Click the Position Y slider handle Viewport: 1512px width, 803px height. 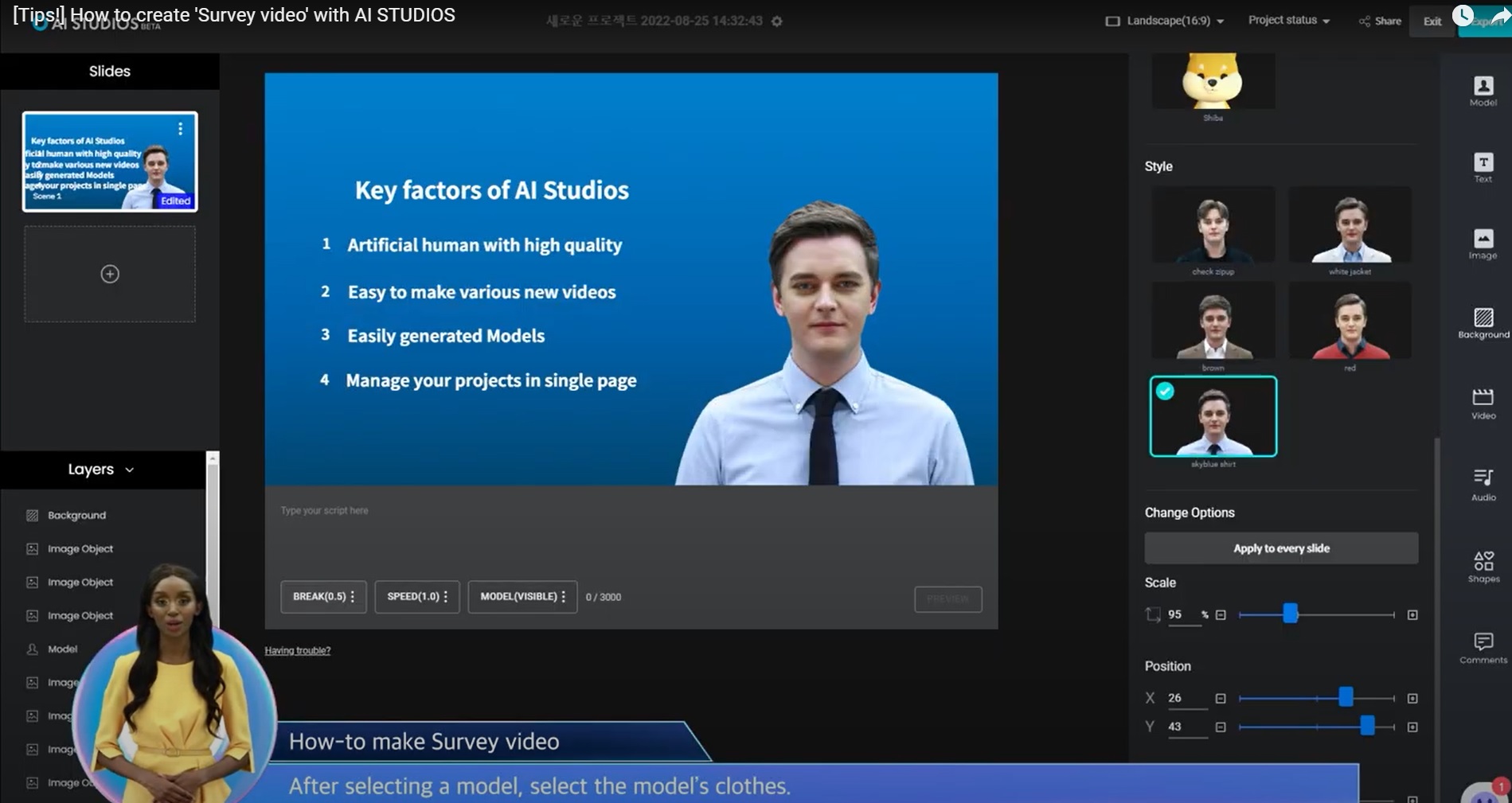[x=1367, y=726]
